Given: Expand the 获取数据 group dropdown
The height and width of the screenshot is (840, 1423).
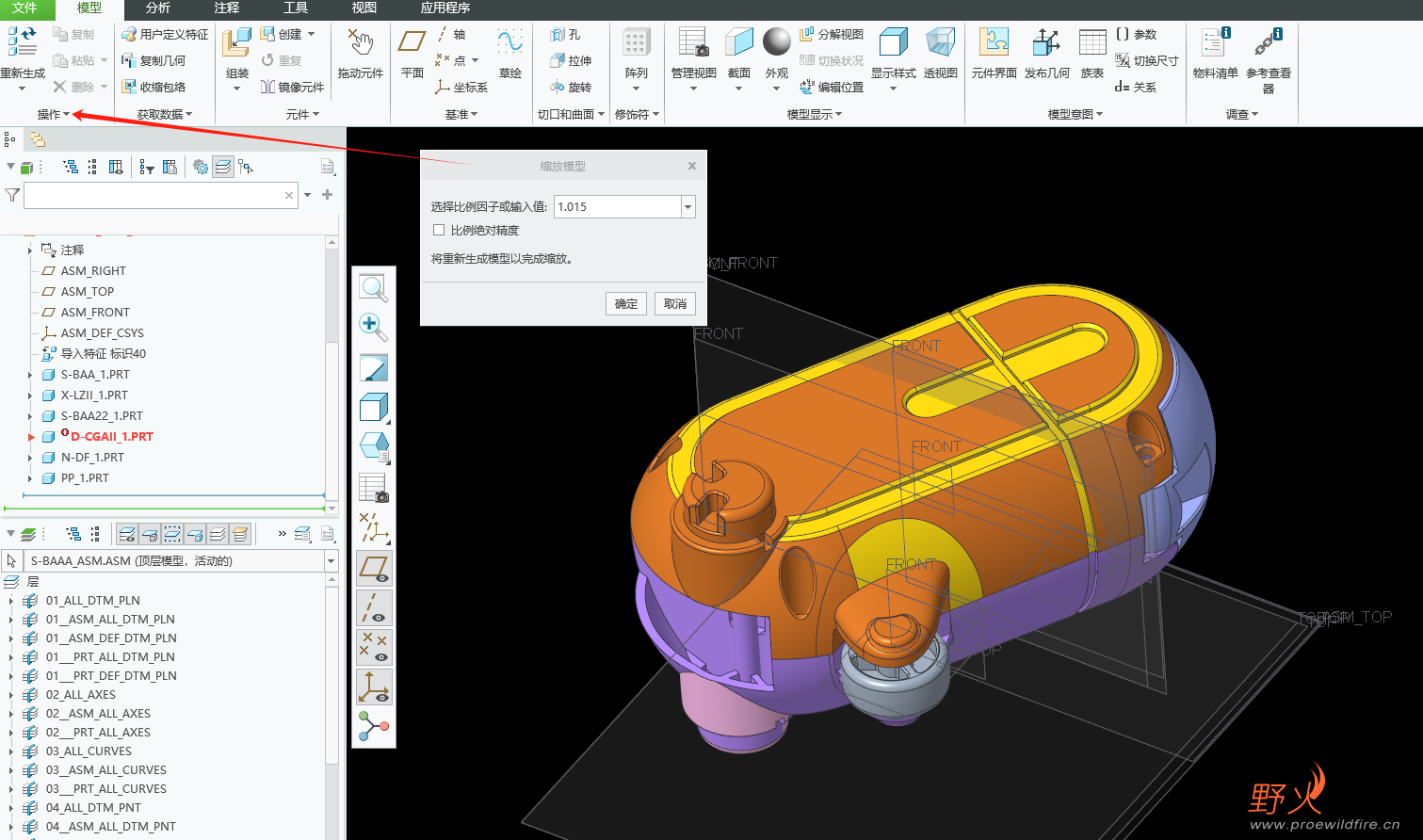Looking at the screenshot, I should click(x=165, y=114).
